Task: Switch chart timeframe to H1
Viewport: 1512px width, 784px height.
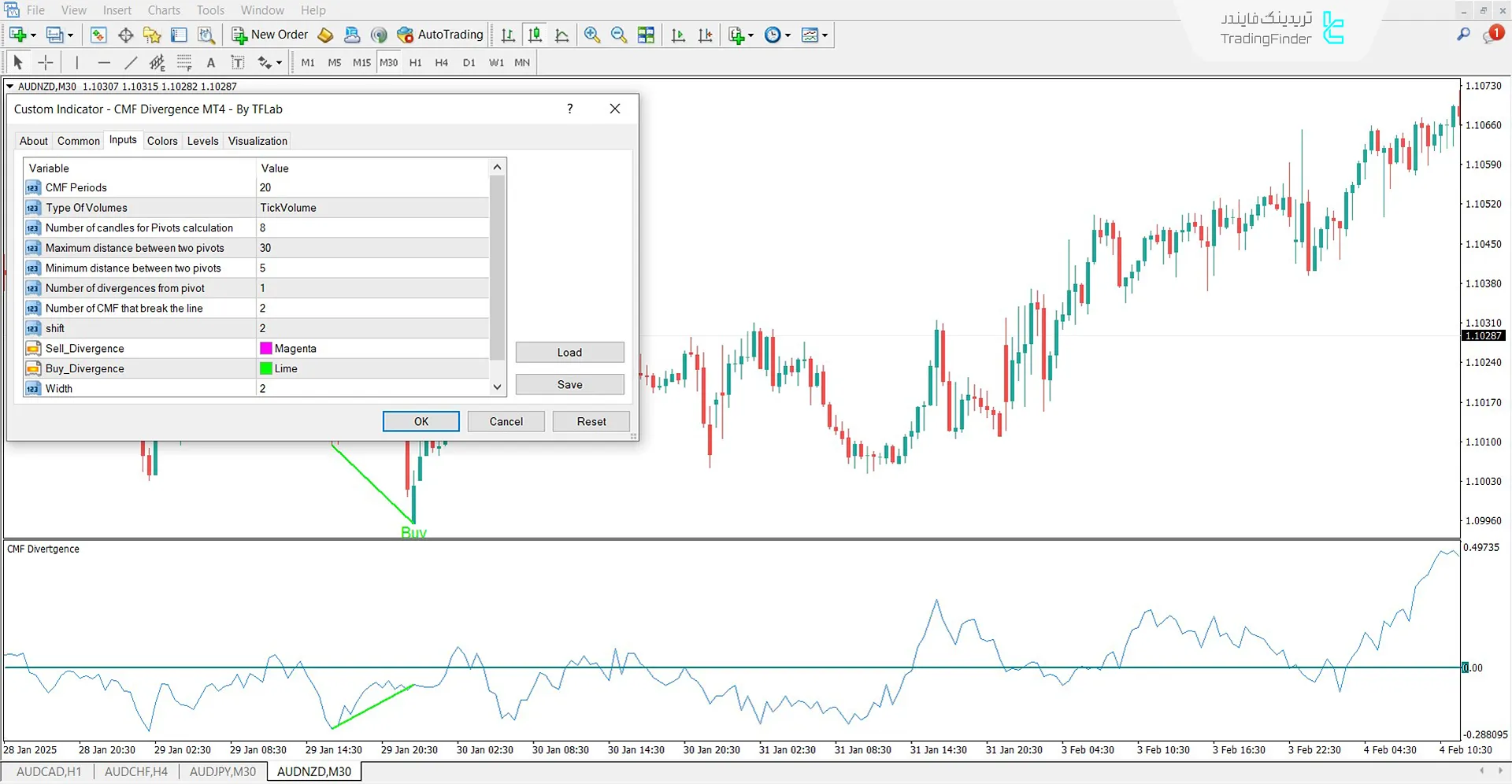Action: 415,62
